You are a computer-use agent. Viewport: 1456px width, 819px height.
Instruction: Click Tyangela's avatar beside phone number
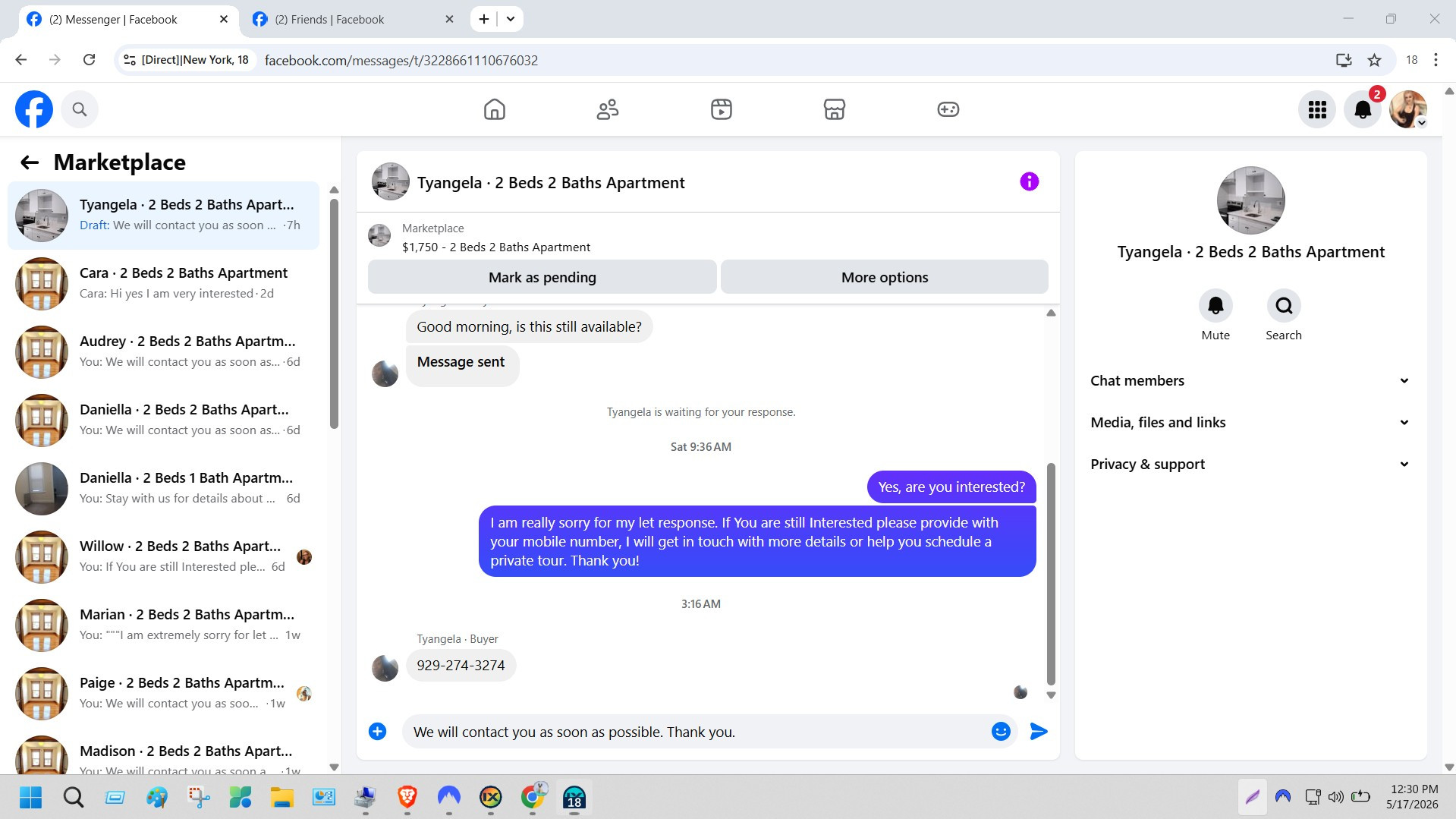click(385, 669)
